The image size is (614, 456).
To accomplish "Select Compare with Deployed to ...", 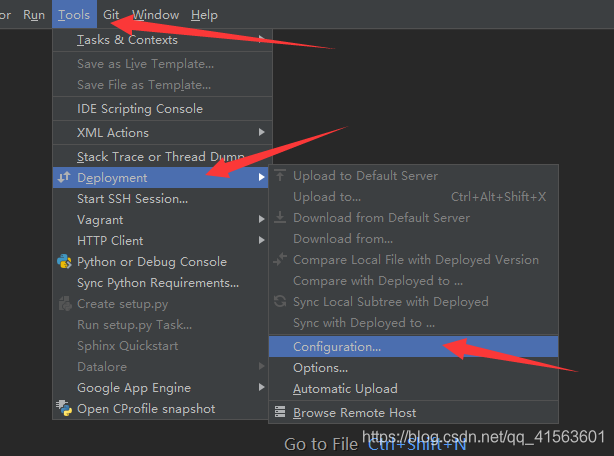I will (x=414, y=281).
